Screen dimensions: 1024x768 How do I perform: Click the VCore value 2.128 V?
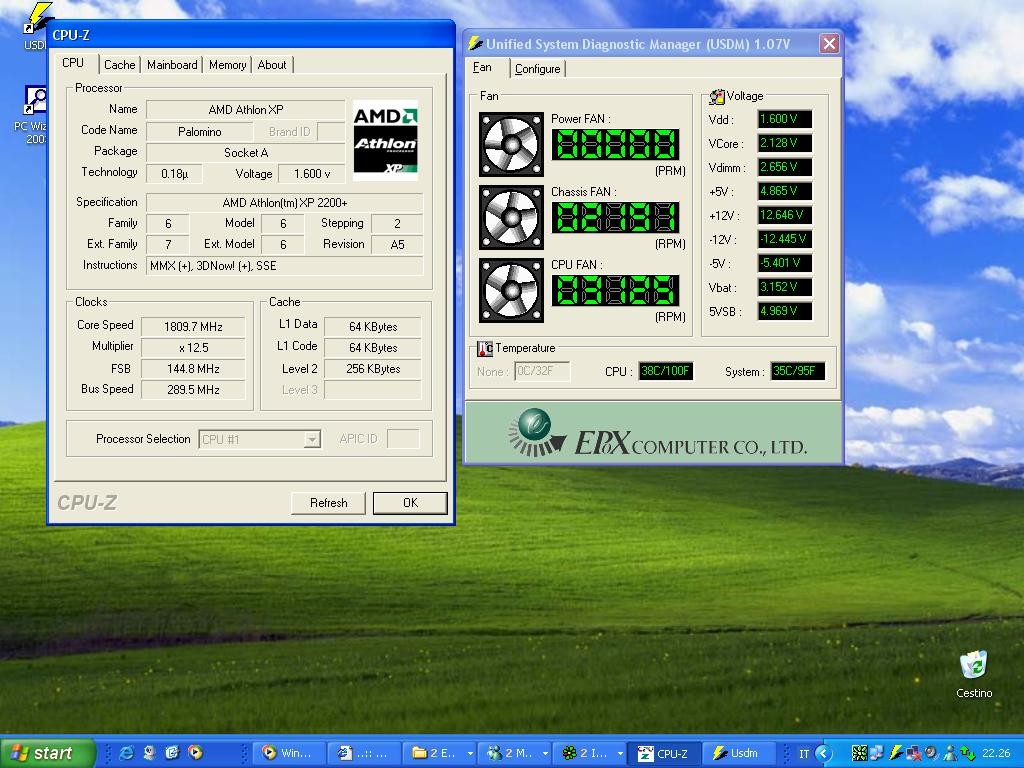click(x=784, y=143)
